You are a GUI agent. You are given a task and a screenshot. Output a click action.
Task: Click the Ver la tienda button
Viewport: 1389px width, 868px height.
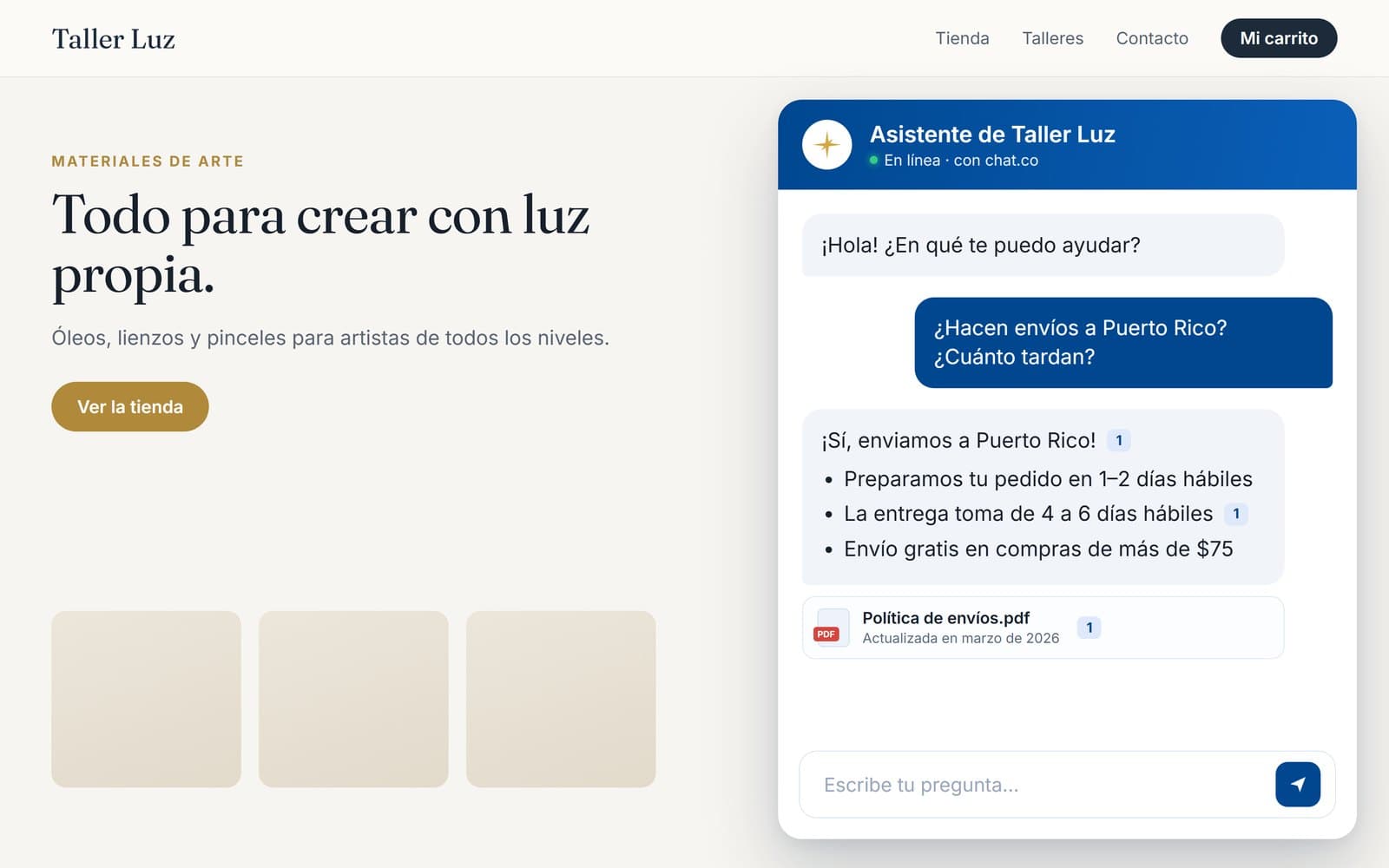click(x=130, y=406)
